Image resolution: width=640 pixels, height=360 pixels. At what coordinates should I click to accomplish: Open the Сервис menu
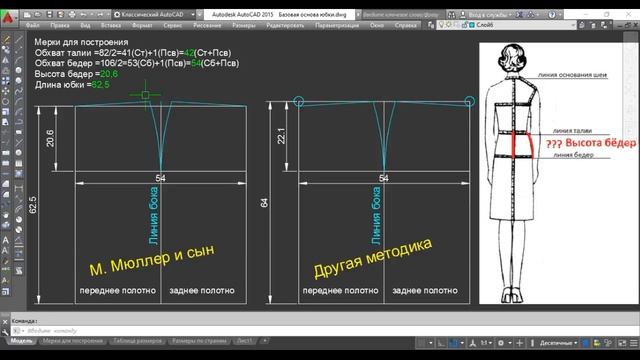click(x=172, y=25)
